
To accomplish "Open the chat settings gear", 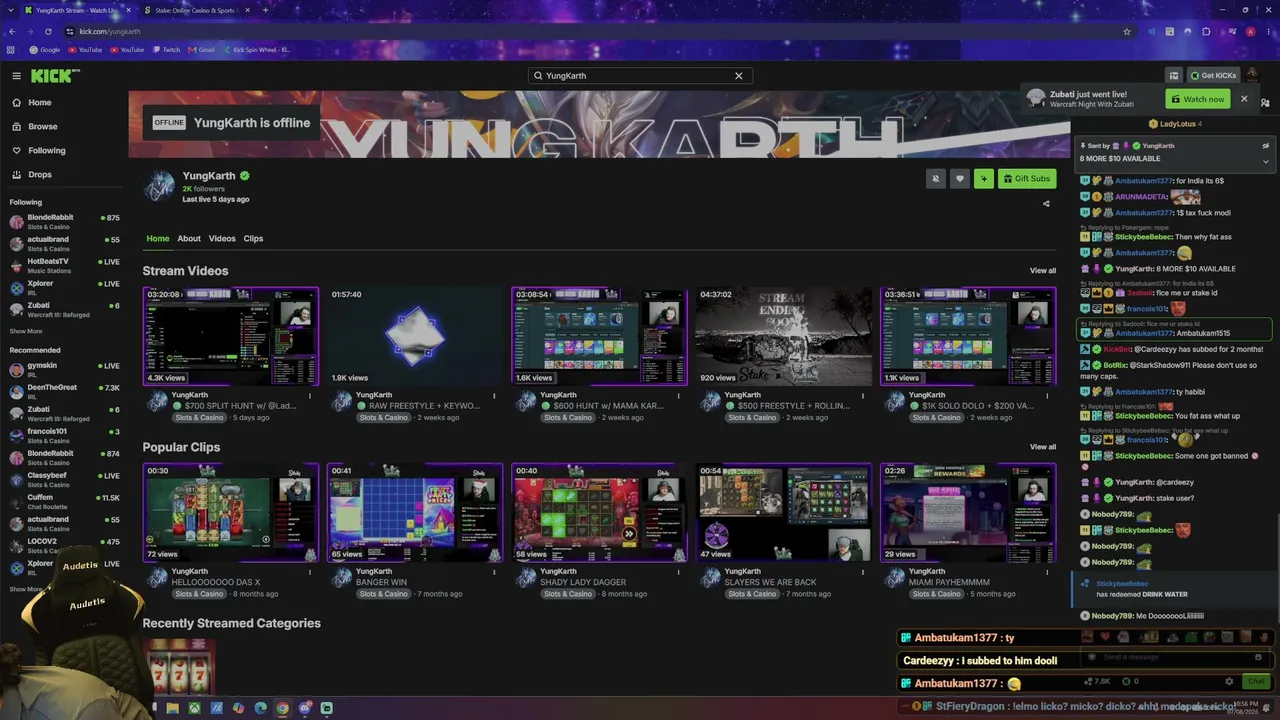I will pos(1229,682).
